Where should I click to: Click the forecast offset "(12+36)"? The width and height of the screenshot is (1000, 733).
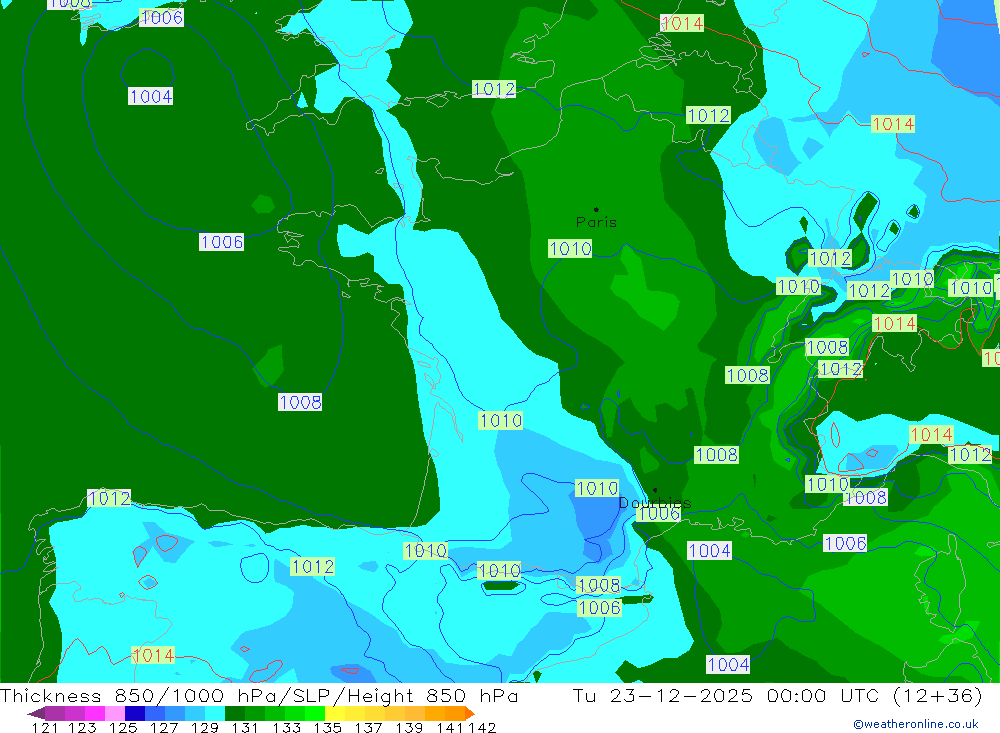pyautogui.click(x=940, y=695)
